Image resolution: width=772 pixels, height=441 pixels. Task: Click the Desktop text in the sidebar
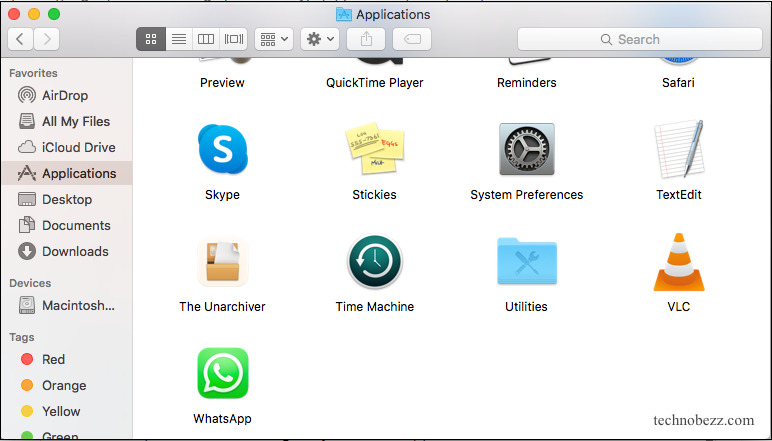[x=67, y=199]
